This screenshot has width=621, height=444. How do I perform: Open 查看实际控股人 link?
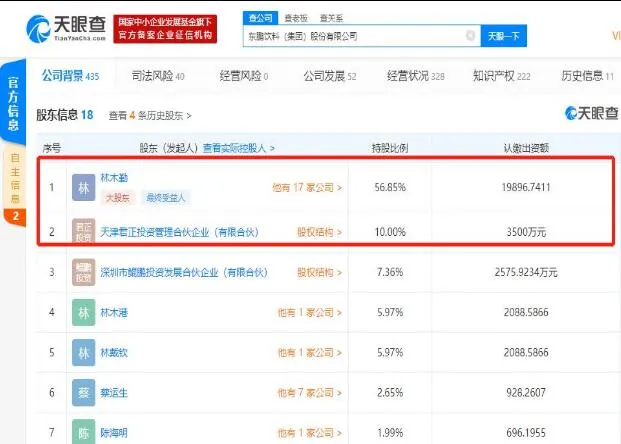pyautogui.click(x=238, y=148)
